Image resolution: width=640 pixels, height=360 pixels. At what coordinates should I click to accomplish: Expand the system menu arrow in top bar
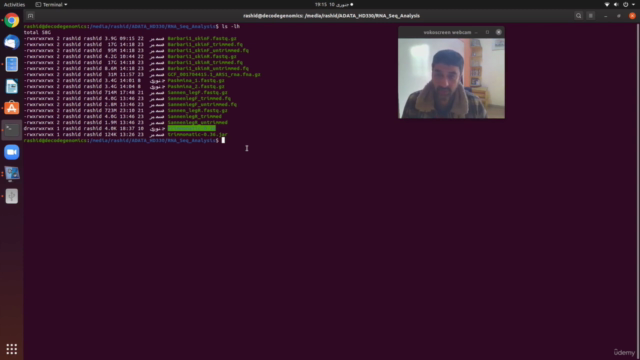tap(633, 4)
